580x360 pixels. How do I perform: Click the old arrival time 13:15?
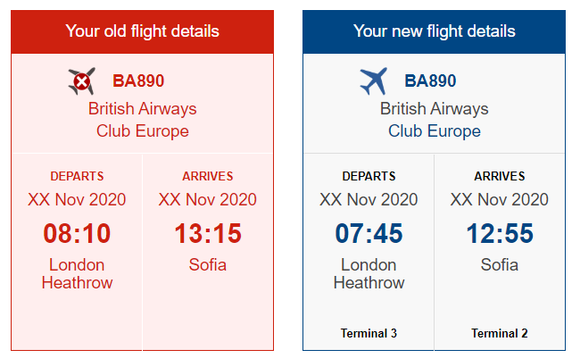click(208, 233)
